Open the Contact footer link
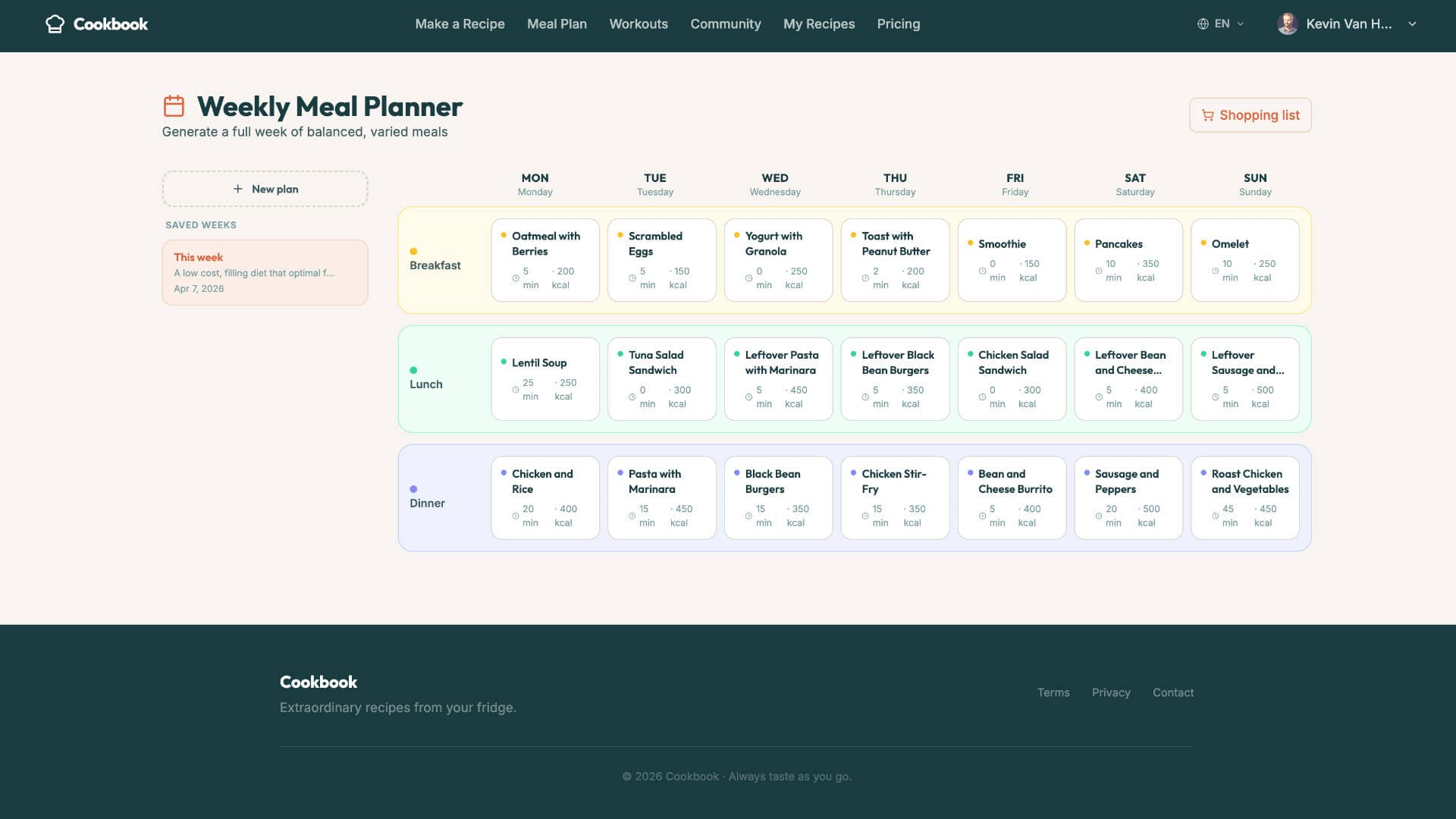The width and height of the screenshot is (1456, 819). coord(1173,692)
